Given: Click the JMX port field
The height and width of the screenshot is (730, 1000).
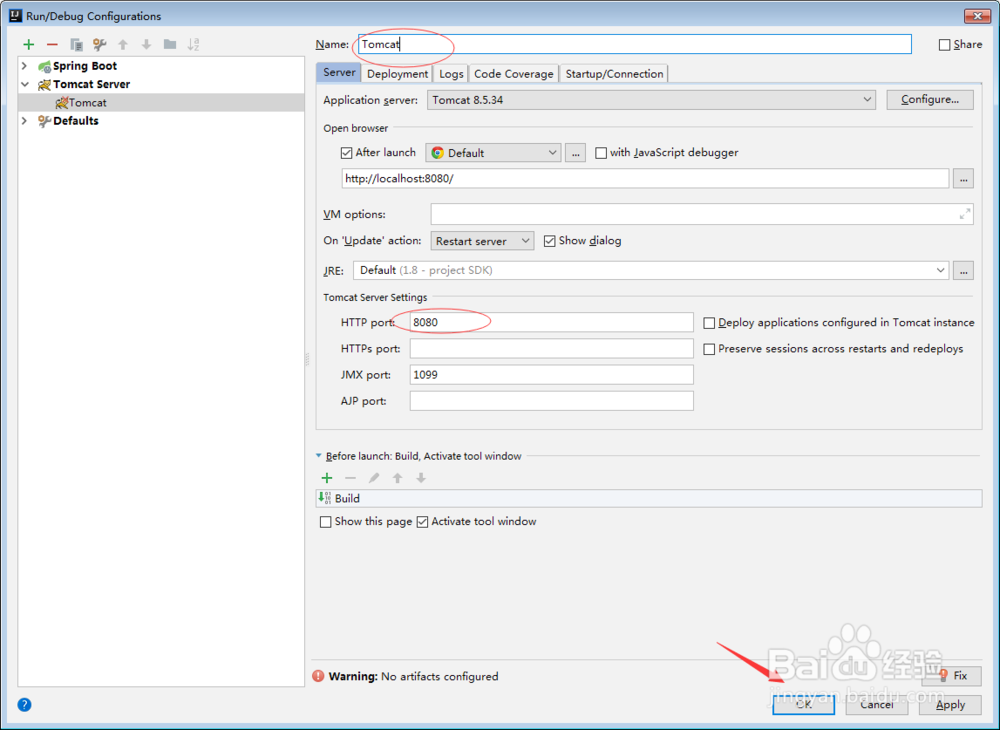Looking at the screenshot, I should 551,375.
